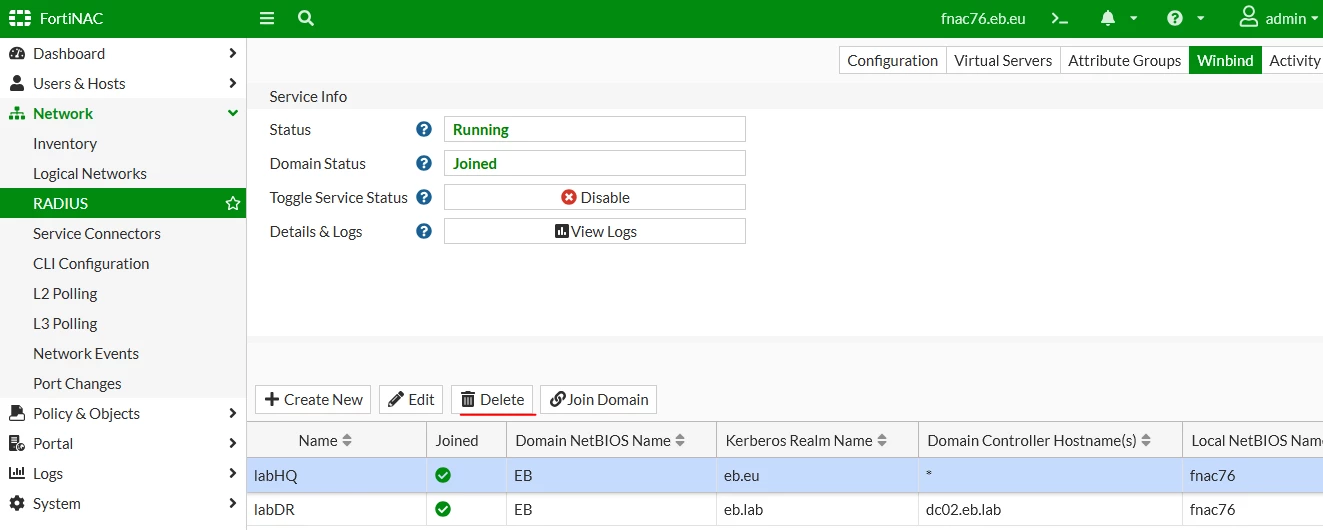The width and height of the screenshot is (1323, 530).
Task: Click the help icon beside Status
Action: 424,129
